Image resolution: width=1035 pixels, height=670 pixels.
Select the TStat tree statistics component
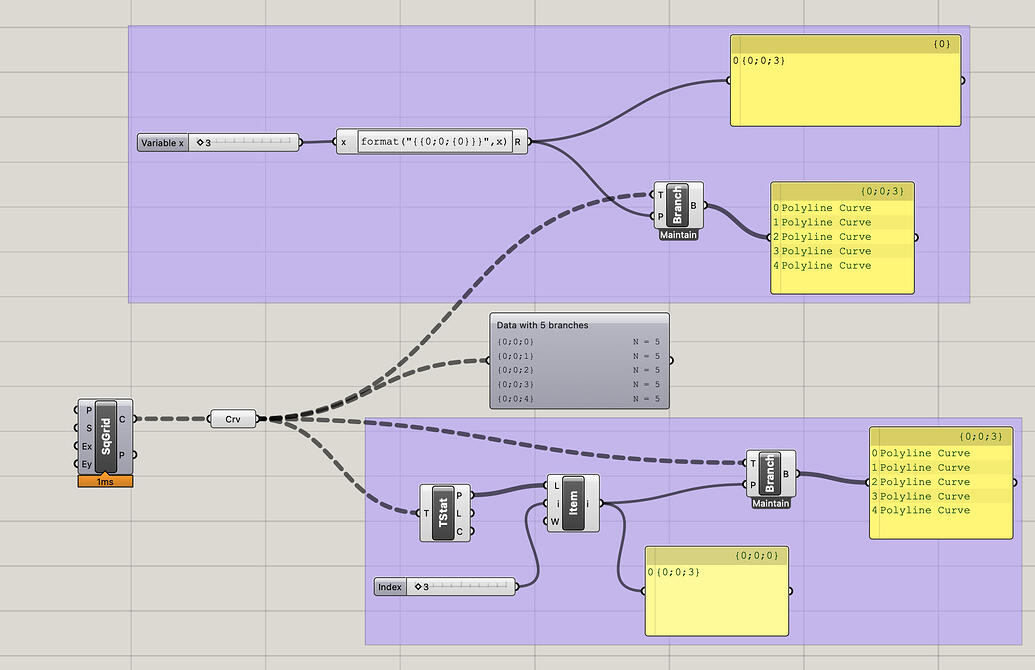(x=444, y=513)
